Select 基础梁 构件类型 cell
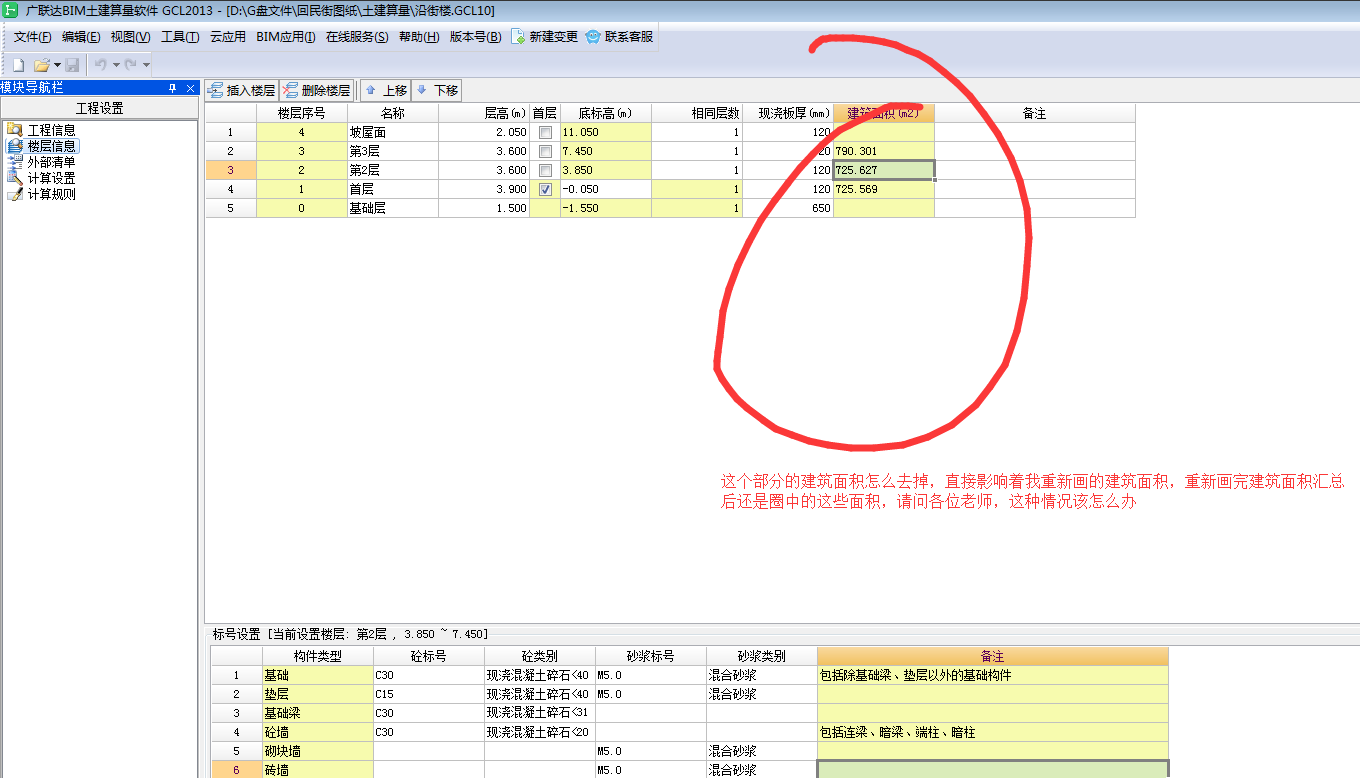1360x778 pixels. (x=318, y=713)
